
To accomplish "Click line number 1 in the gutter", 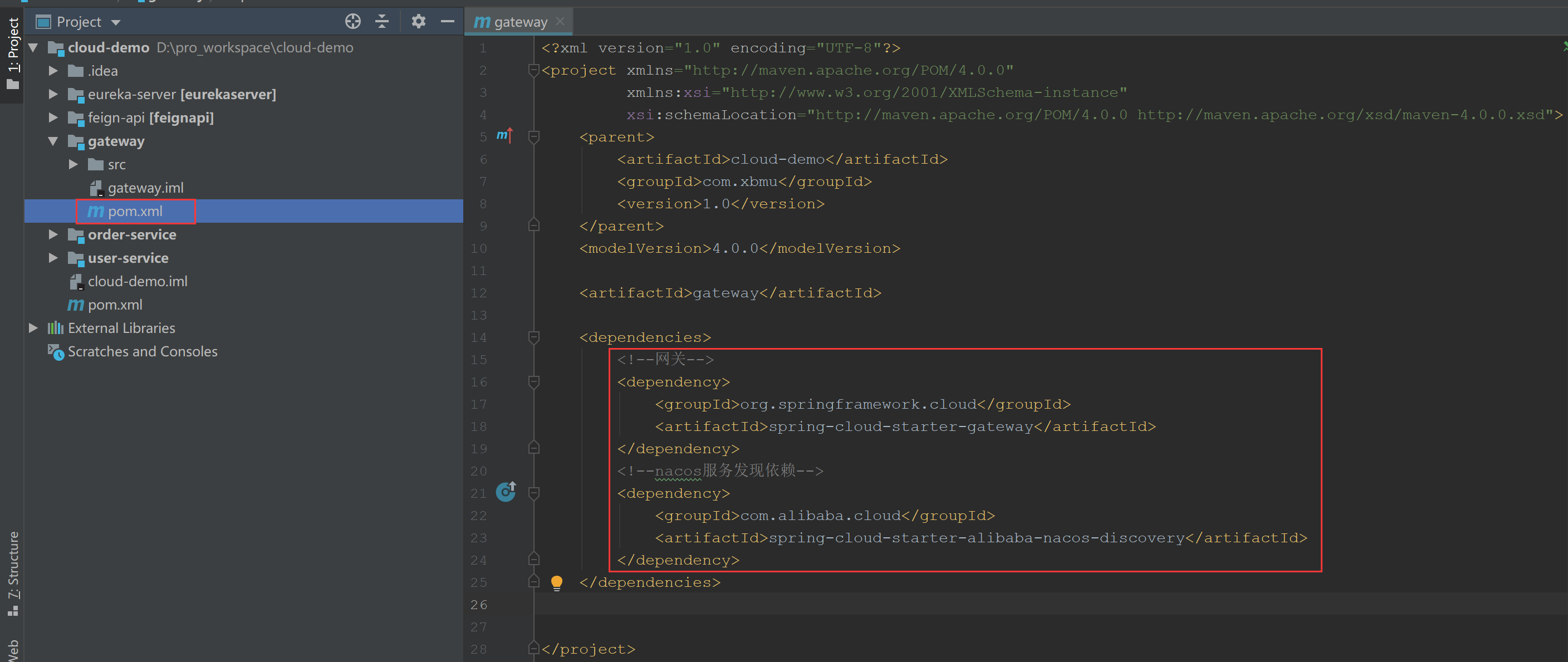I will [483, 47].
